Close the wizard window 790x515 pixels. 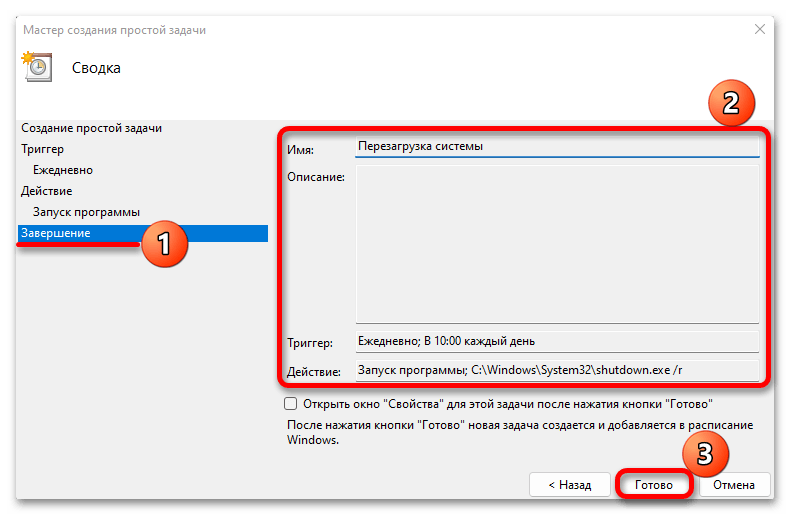point(760,29)
